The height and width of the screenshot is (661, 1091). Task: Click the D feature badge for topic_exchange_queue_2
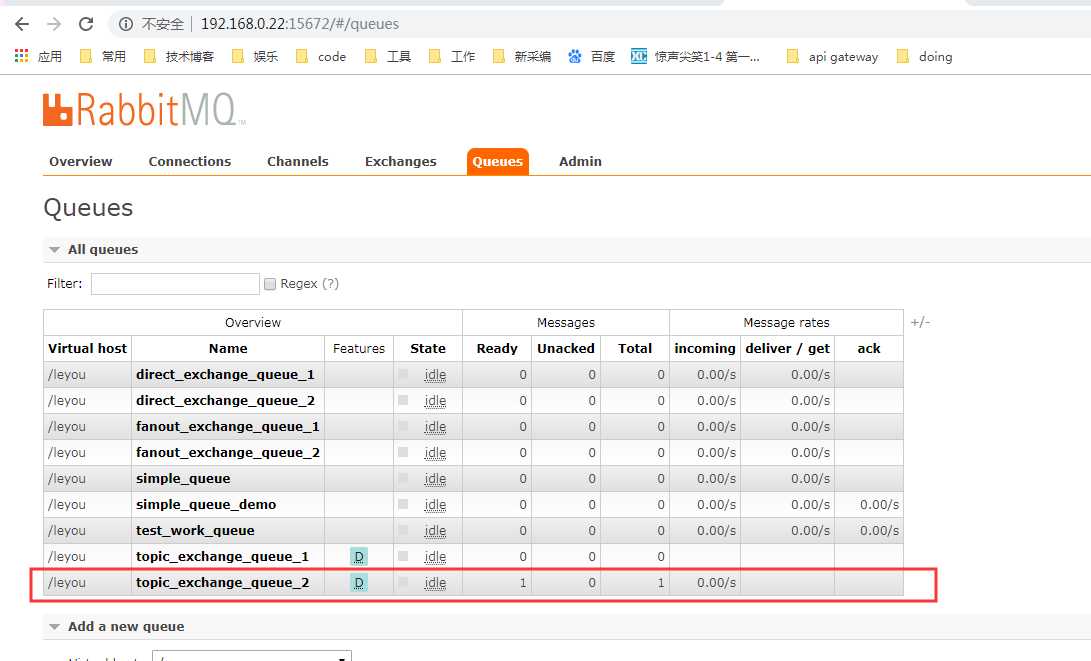click(x=359, y=583)
